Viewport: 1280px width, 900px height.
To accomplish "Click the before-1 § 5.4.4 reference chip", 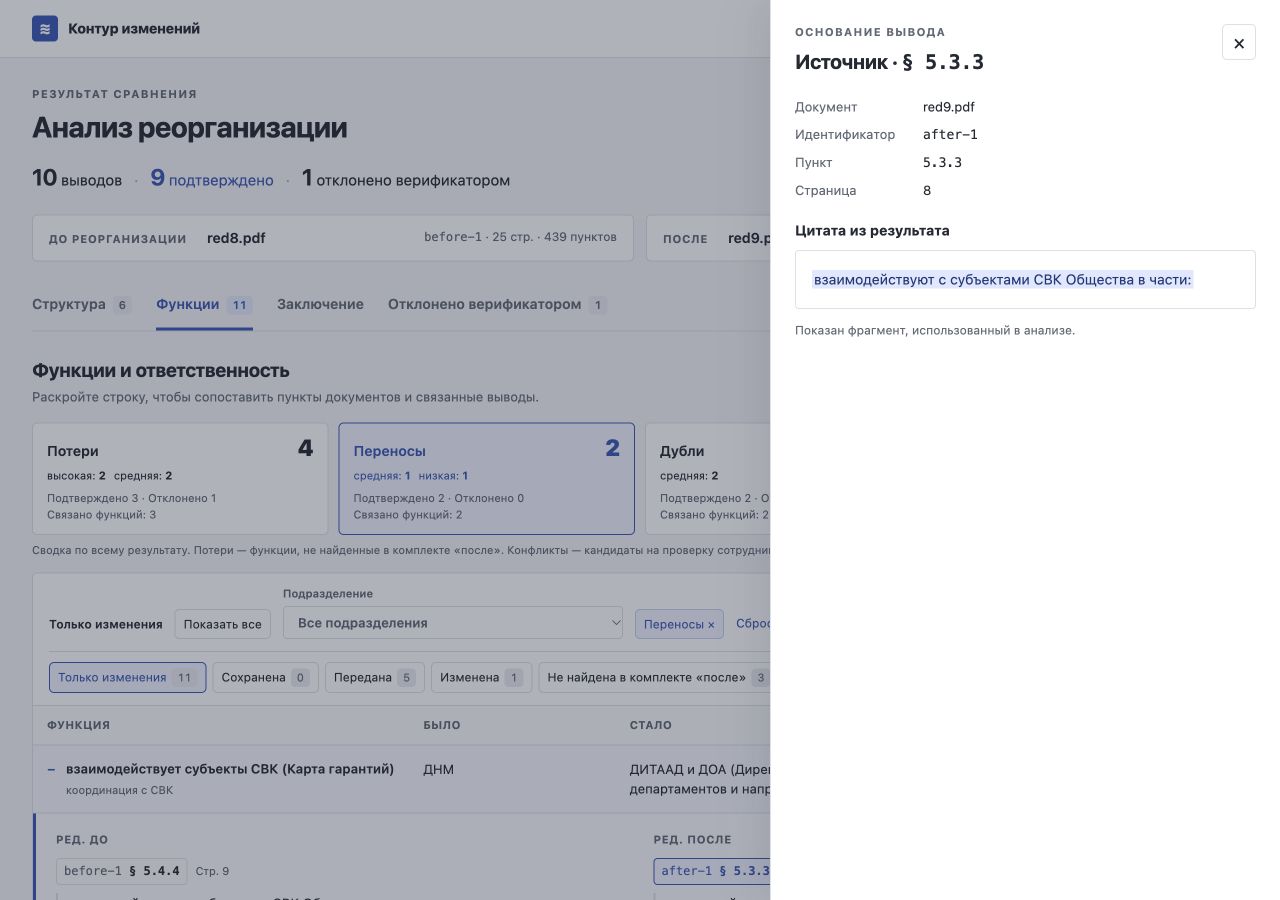I will (122, 871).
